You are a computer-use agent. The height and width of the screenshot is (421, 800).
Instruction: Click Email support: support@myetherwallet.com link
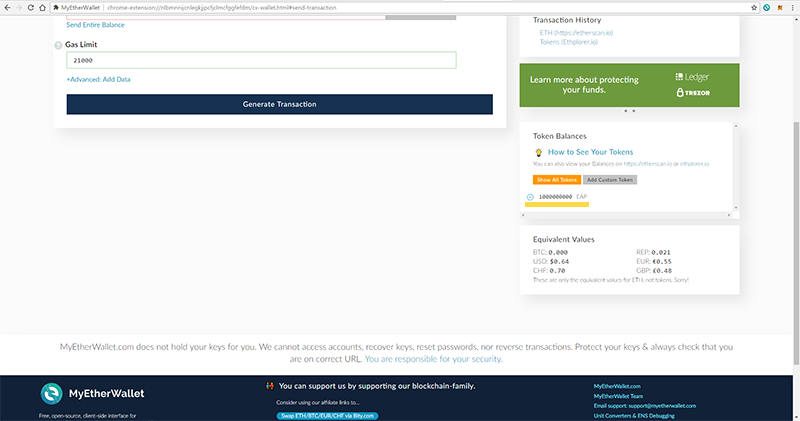pos(645,406)
